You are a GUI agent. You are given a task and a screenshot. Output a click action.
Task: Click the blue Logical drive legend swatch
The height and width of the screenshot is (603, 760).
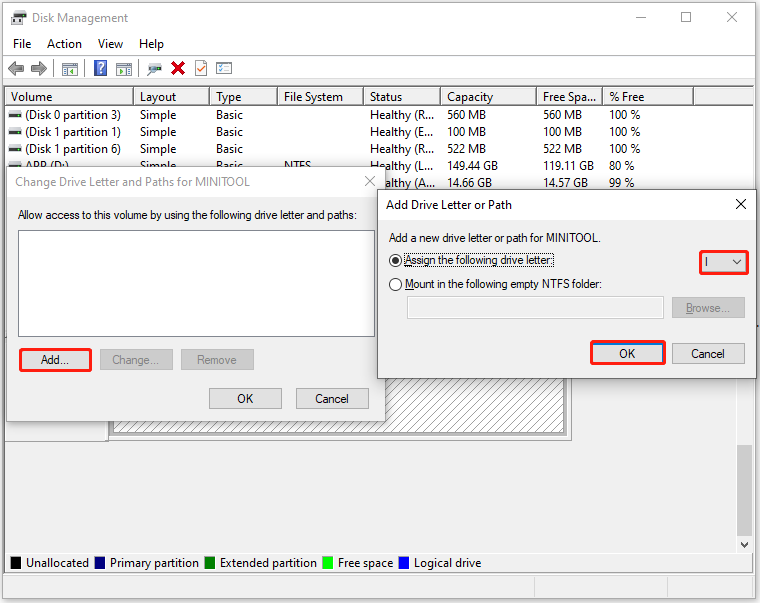coord(404,563)
